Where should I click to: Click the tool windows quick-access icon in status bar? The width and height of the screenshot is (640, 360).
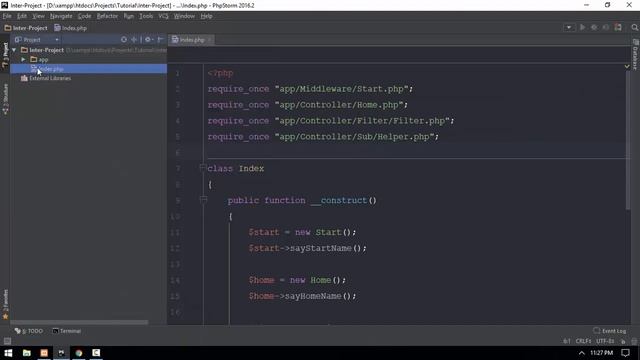pyautogui.click(x=7, y=341)
